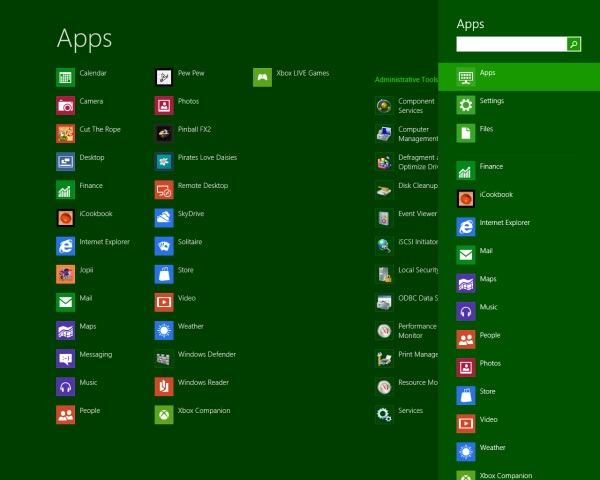The width and height of the screenshot is (600, 480).
Task: Open Photos label in main apps list
Action: [x=188, y=101]
